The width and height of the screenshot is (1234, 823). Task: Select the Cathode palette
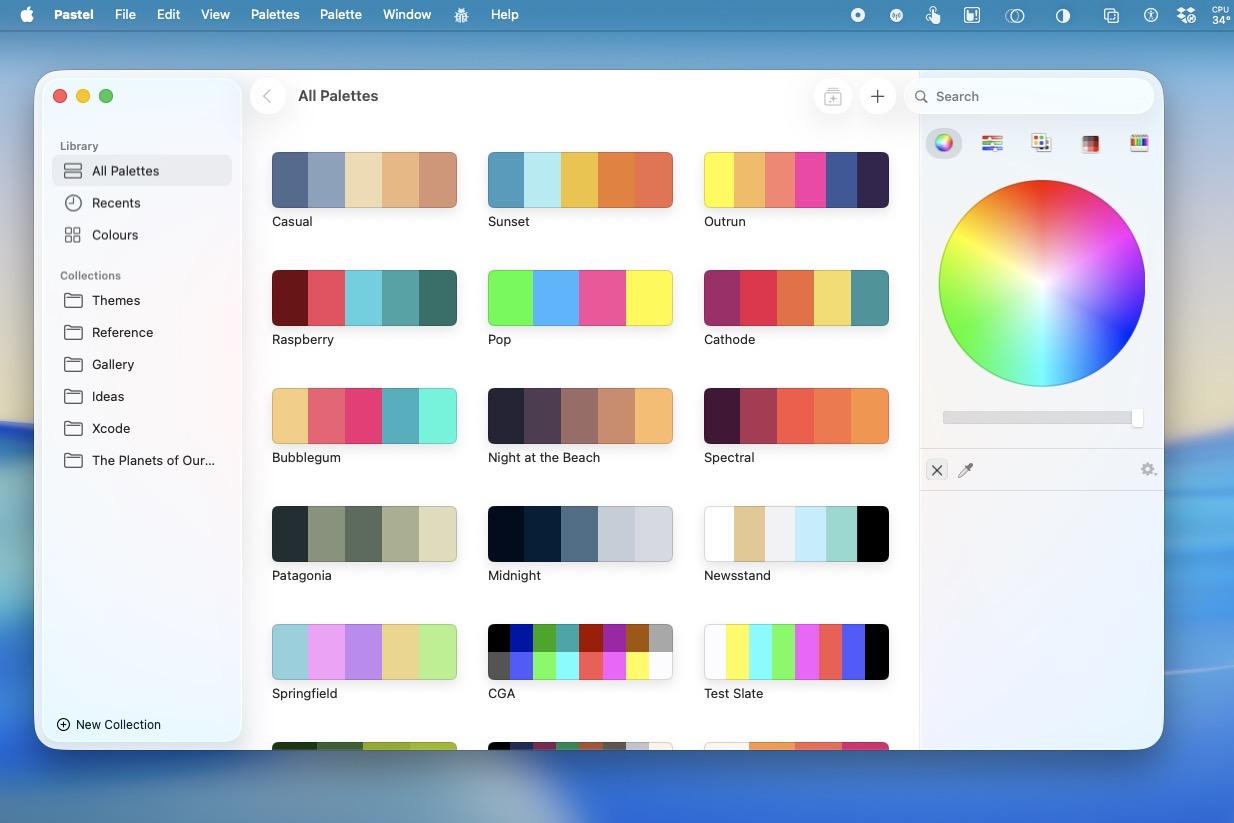pos(796,298)
